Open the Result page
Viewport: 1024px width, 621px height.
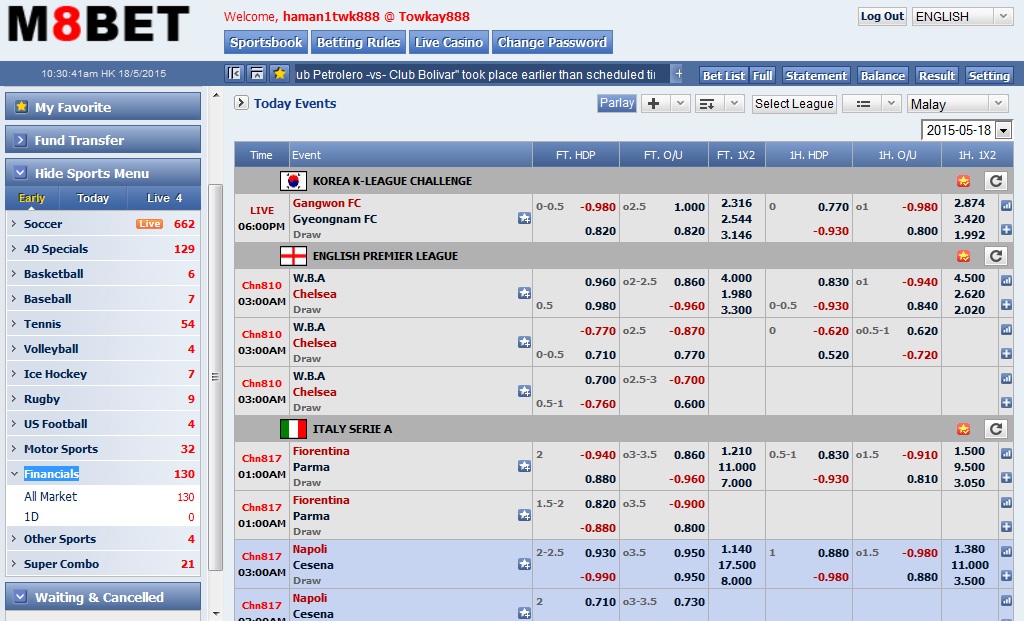pos(937,76)
